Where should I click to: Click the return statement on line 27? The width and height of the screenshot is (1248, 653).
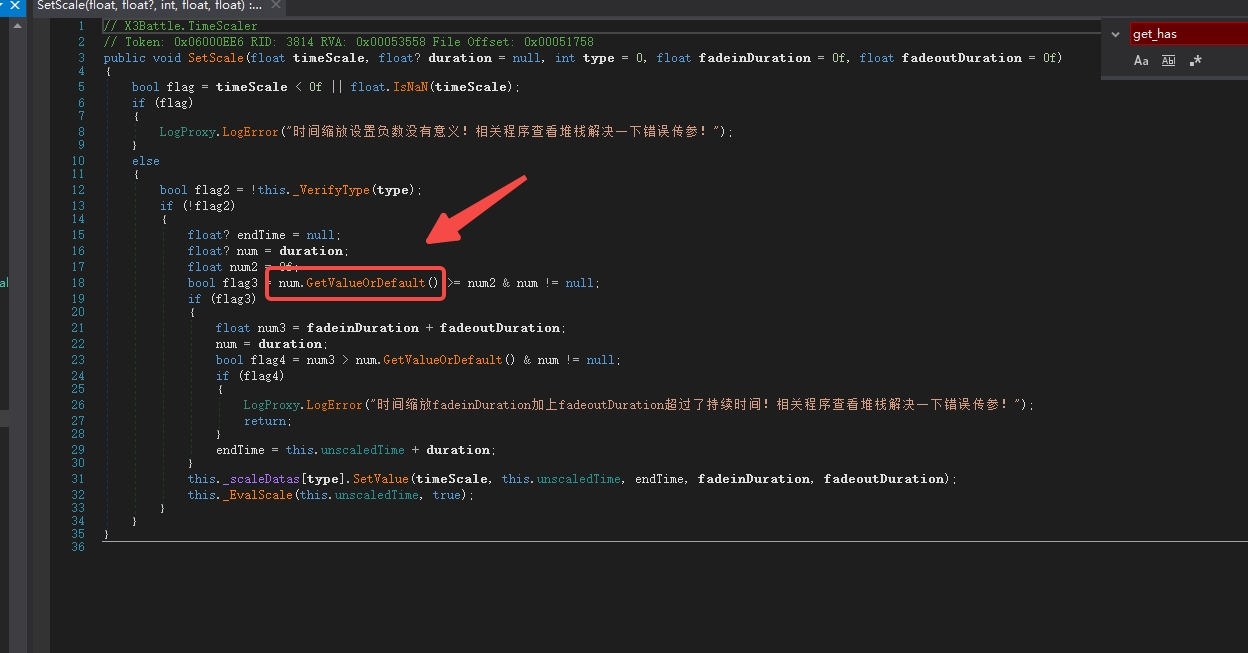[264, 421]
